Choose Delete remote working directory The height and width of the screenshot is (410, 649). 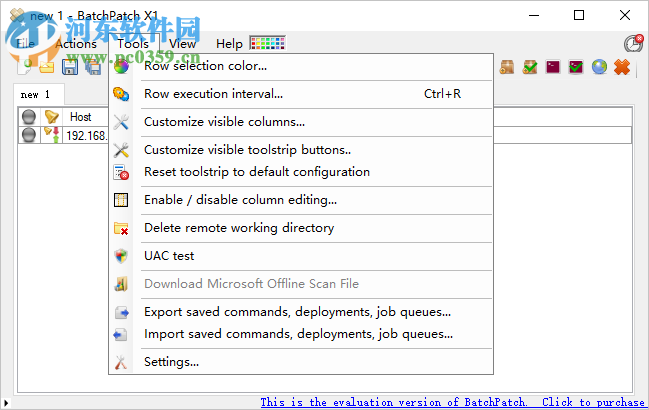coord(301,228)
